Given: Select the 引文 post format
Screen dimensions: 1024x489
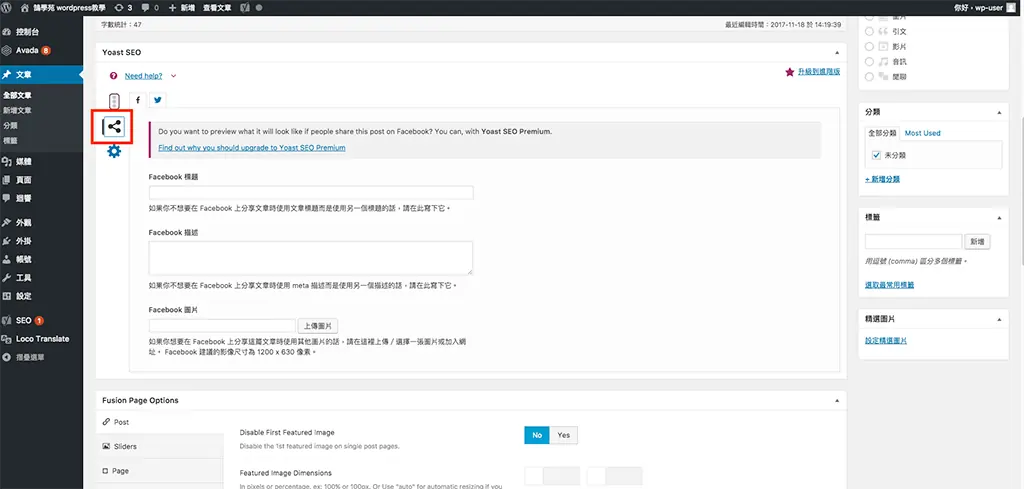Looking at the screenshot, I should point(869,31).
